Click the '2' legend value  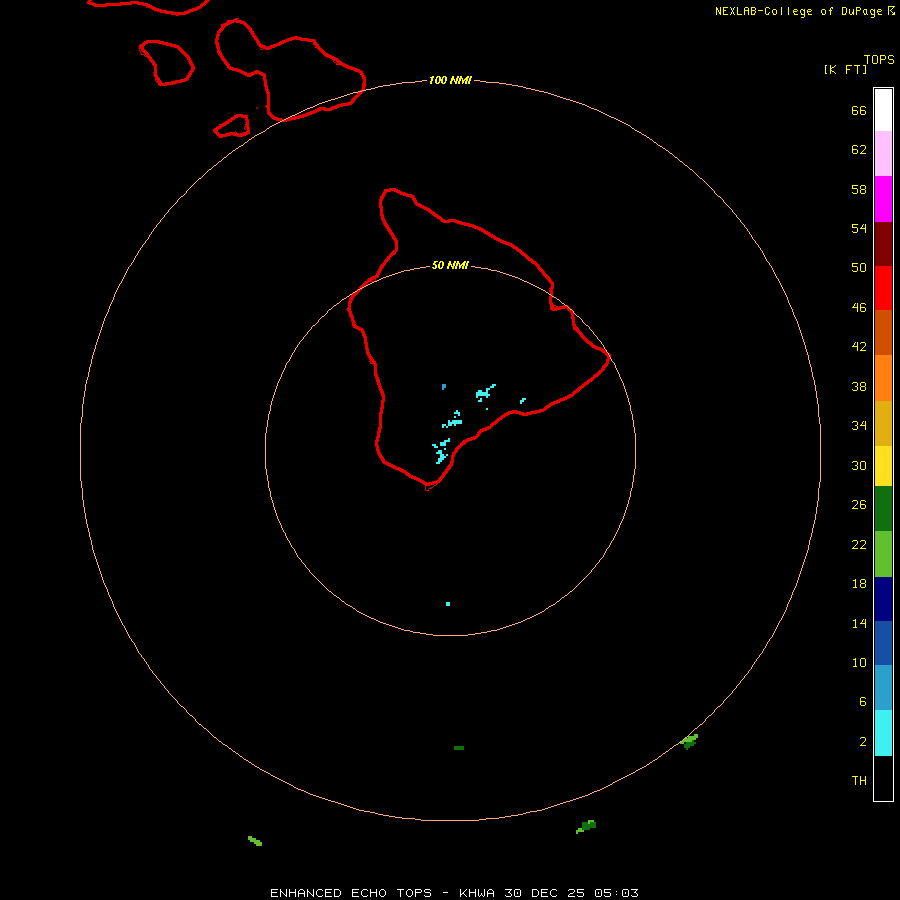point(863,742)
